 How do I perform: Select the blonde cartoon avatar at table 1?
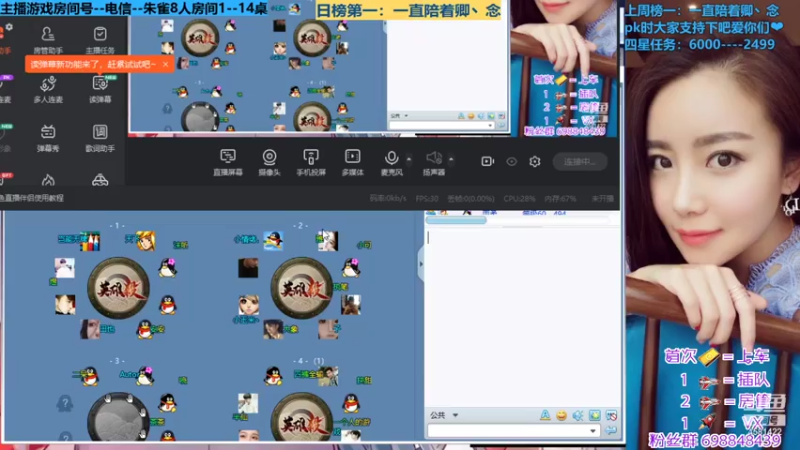[x=145, y=241]
